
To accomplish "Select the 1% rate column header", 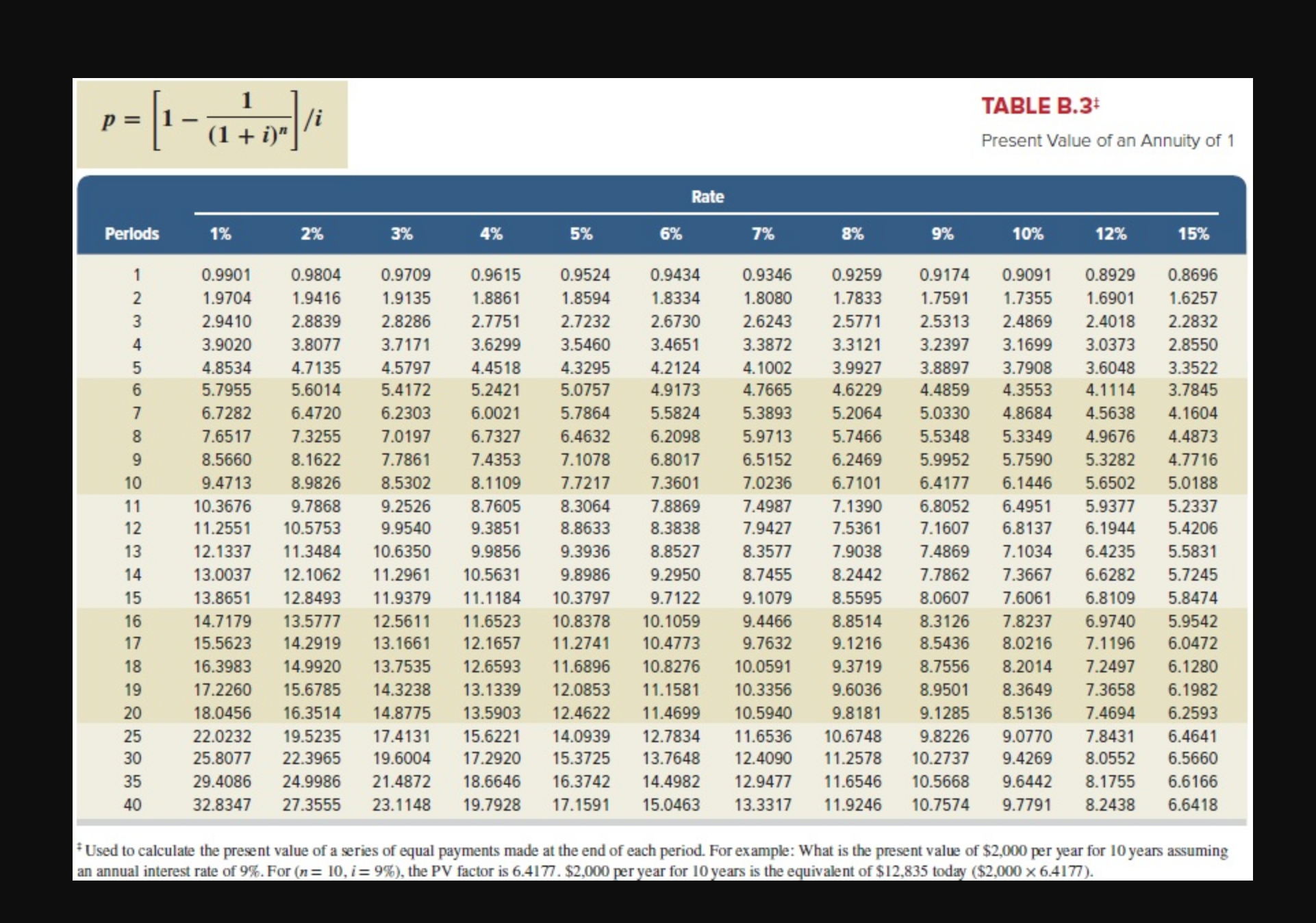I will 220,233.
